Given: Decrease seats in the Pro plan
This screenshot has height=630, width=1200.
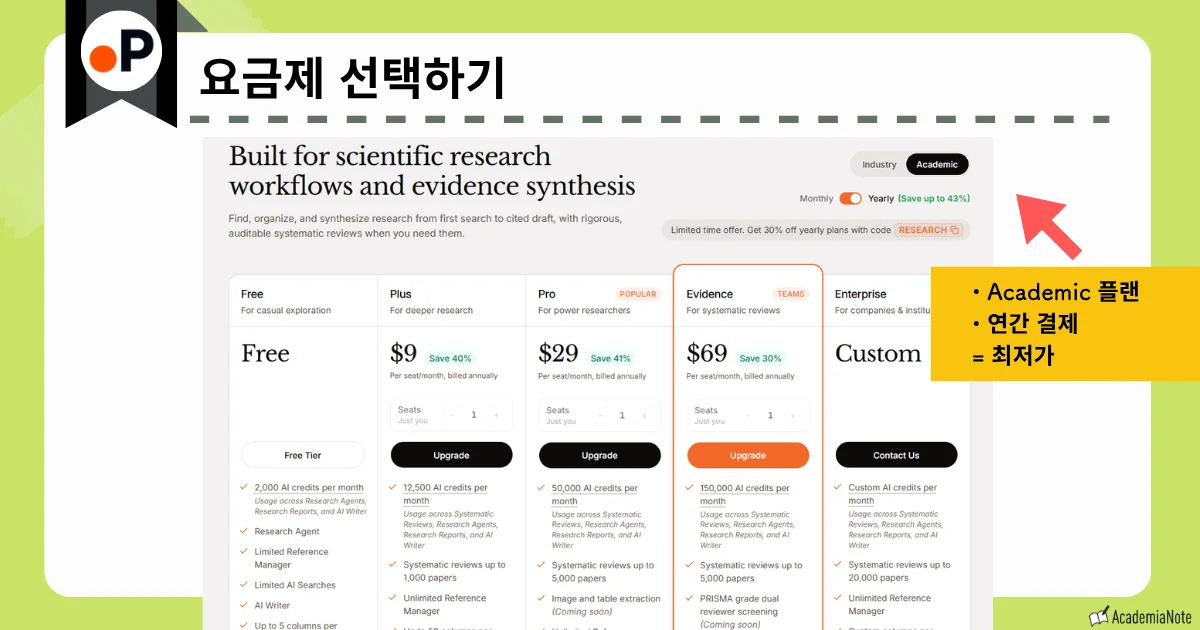Looking at the screenshot, I should click(599, 415).
